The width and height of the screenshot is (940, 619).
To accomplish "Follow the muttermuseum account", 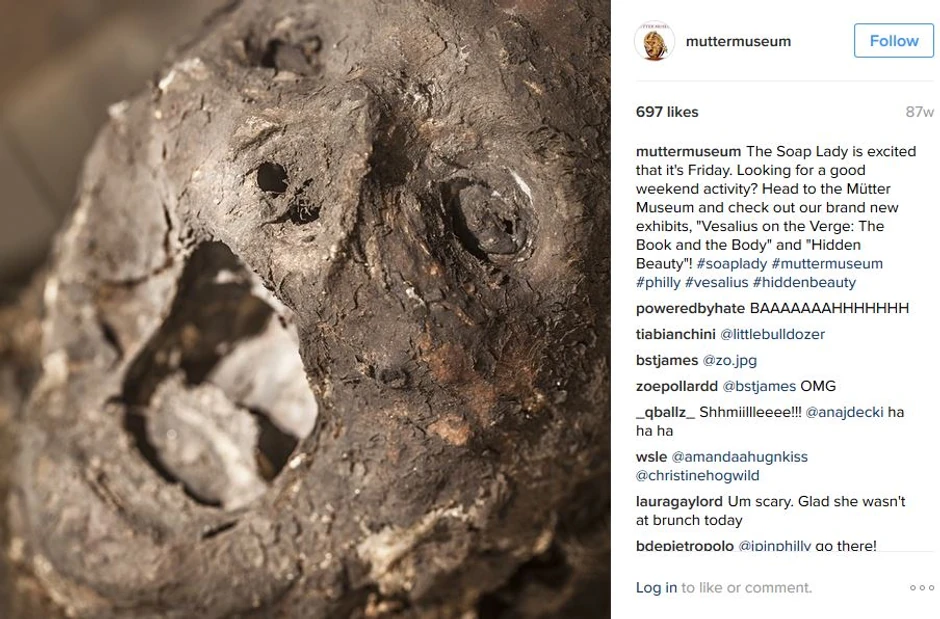I will (x=894, y=41).
